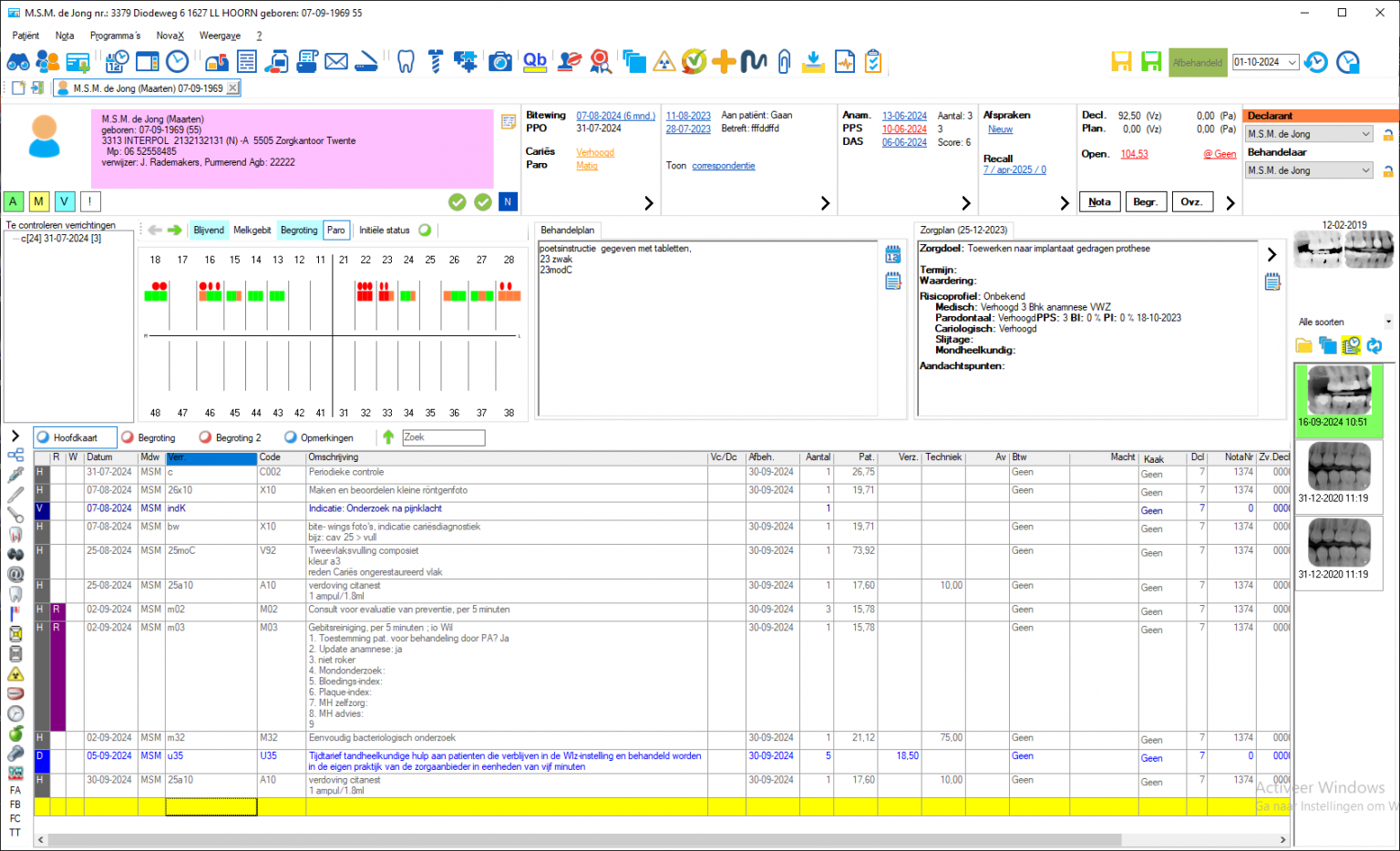Open the 16-09-2024 x-ray thumbnail
1400x851 pixels.
(1339, 390)
